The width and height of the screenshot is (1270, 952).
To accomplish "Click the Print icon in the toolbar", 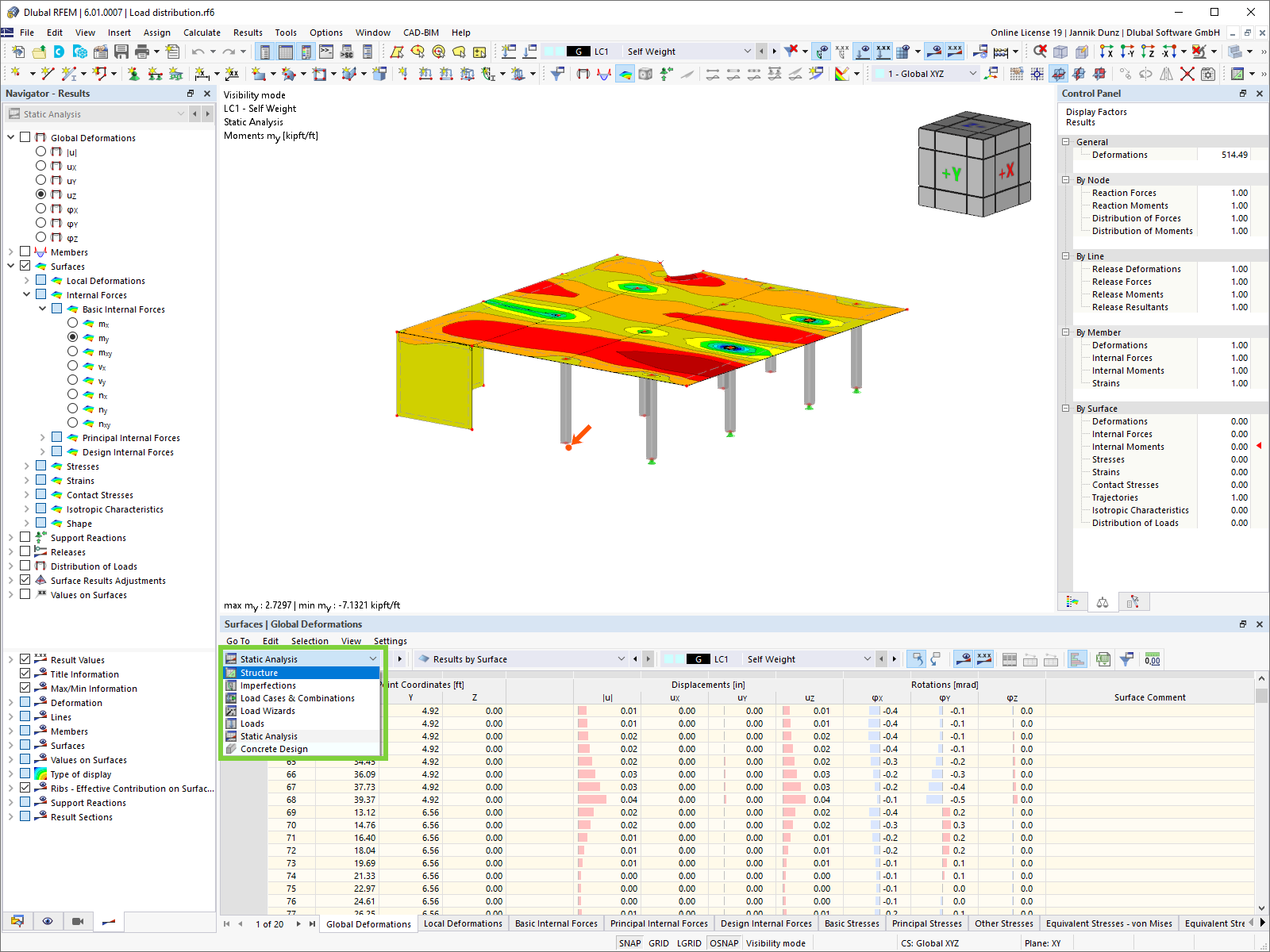I will [x=142, y=52].
